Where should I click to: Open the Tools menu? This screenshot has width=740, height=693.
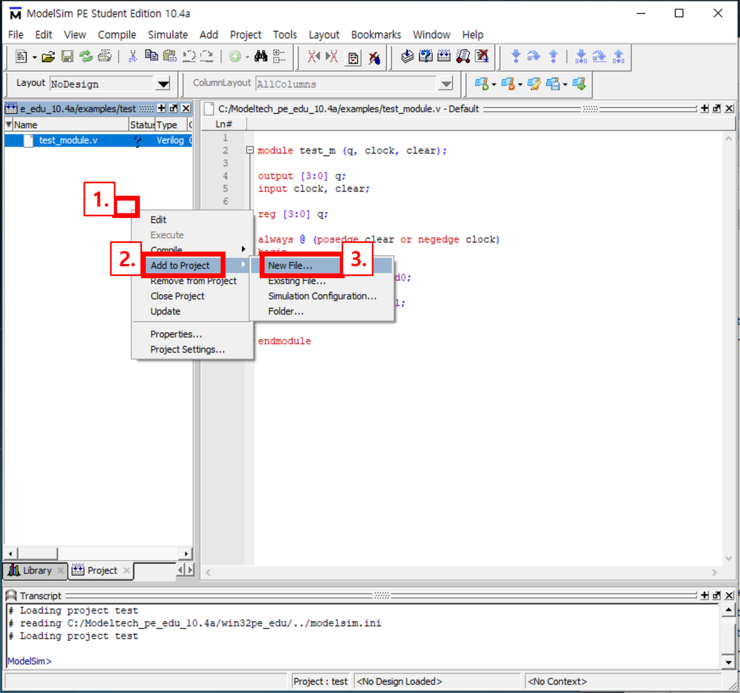click(285, 34)
